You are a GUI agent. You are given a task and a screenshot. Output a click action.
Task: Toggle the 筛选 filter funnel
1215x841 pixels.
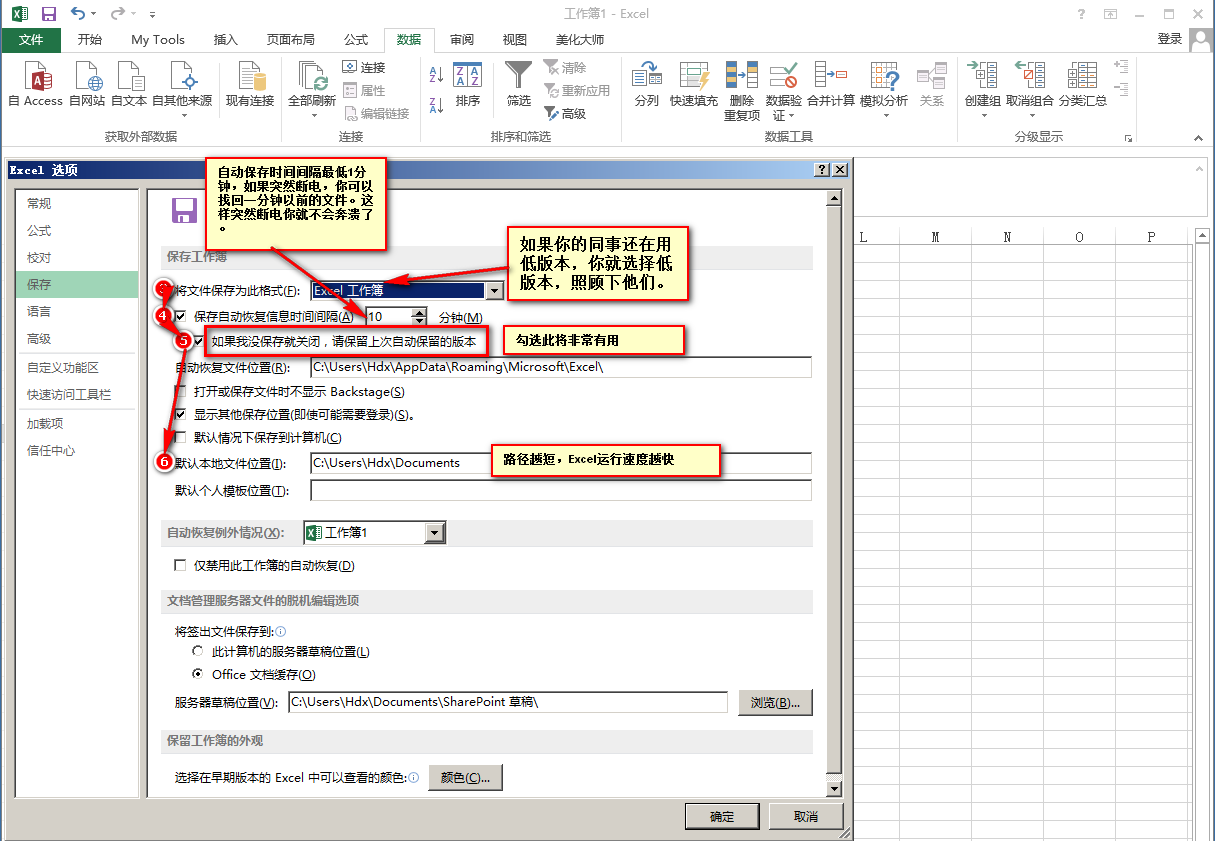point(518,85)
